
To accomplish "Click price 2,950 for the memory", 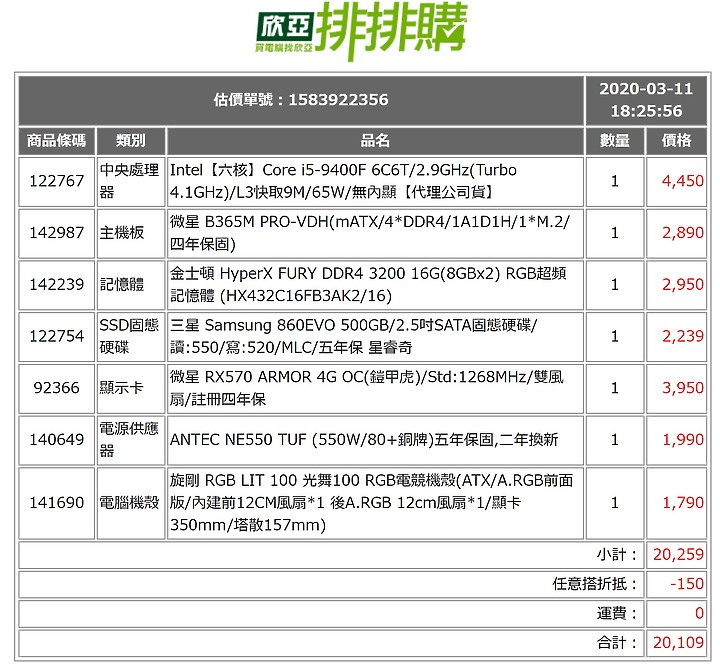I will click(682, 285).
